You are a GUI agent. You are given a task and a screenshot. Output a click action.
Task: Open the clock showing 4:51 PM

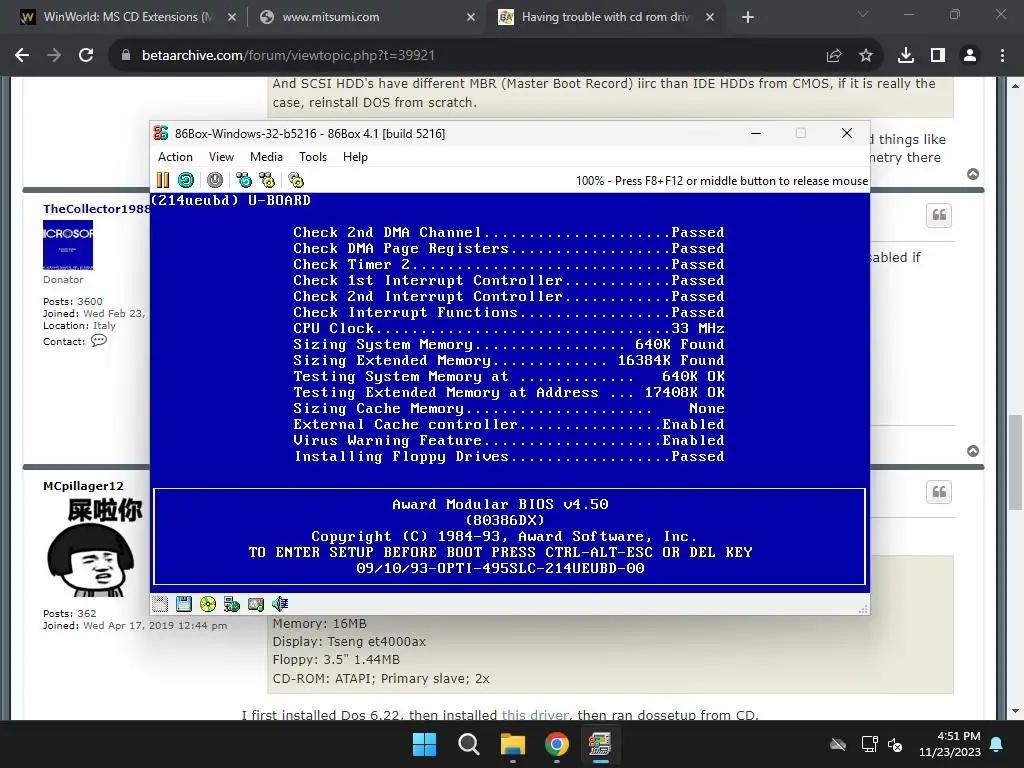tap(950, 744)
